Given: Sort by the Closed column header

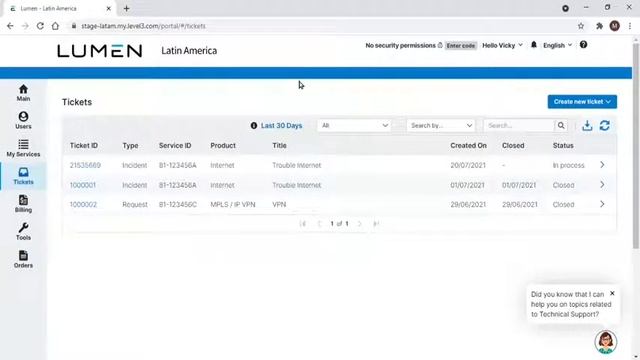Looking at the screenshot, I should 513,145.
